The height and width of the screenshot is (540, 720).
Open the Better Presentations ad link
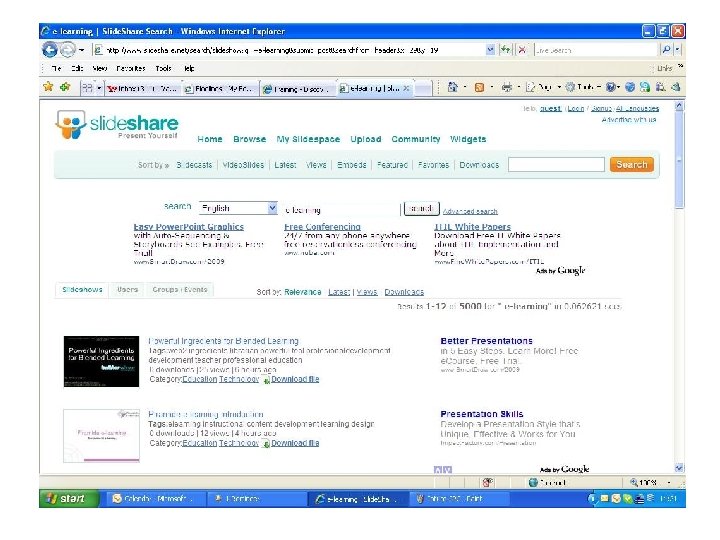tap(486, 341)
